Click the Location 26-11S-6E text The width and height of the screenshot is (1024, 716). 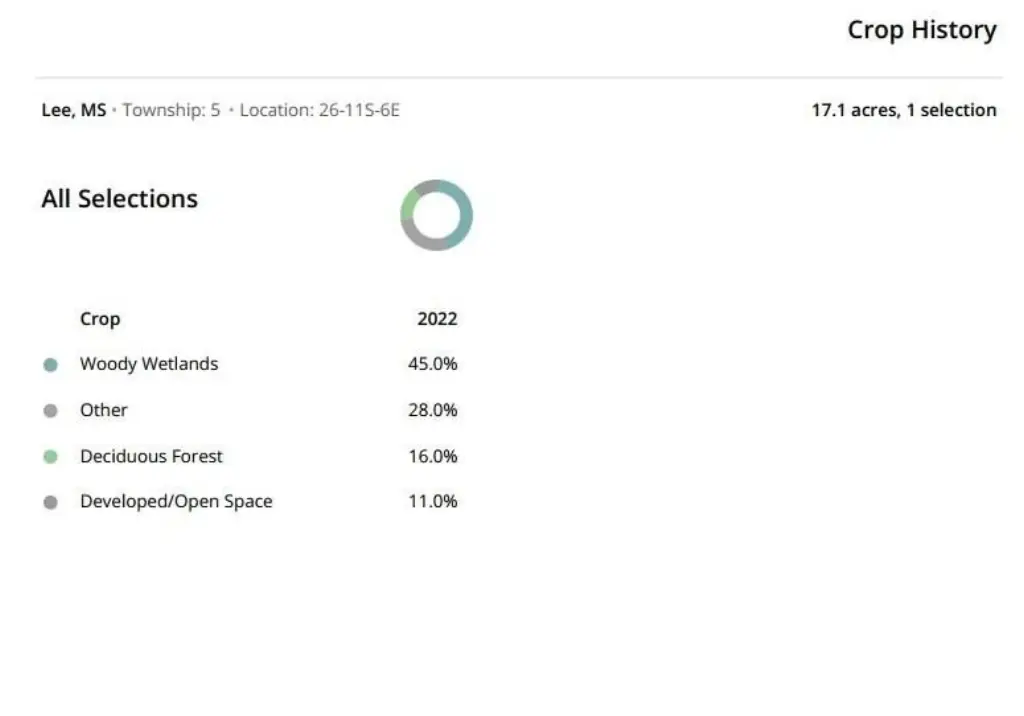pos(319,110)
